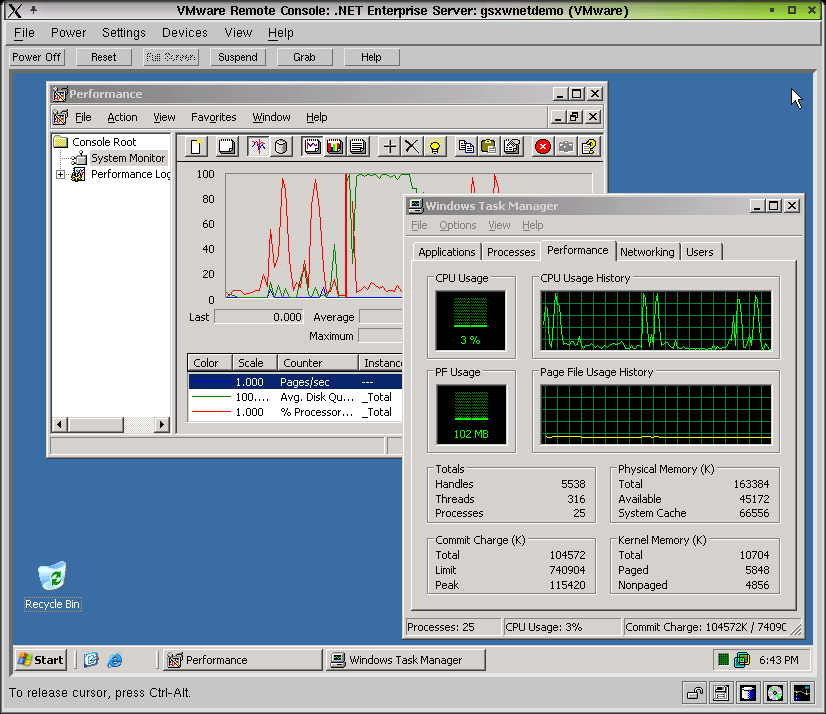The width and height of the screenshot is (826, 714).
Task: Toggle the Highlight lightbulb icon
Action: click(435, 146)
